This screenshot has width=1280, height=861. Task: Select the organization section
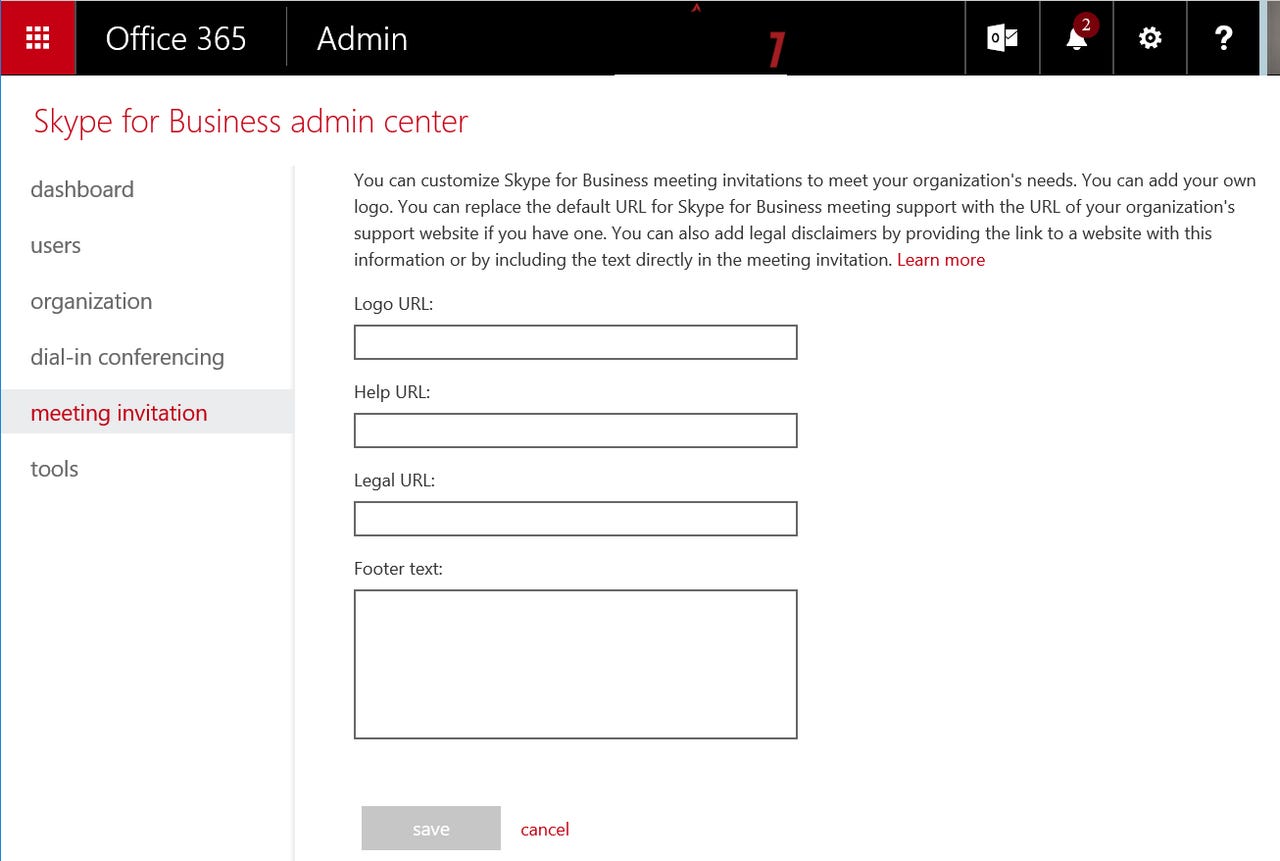point(91,301)
